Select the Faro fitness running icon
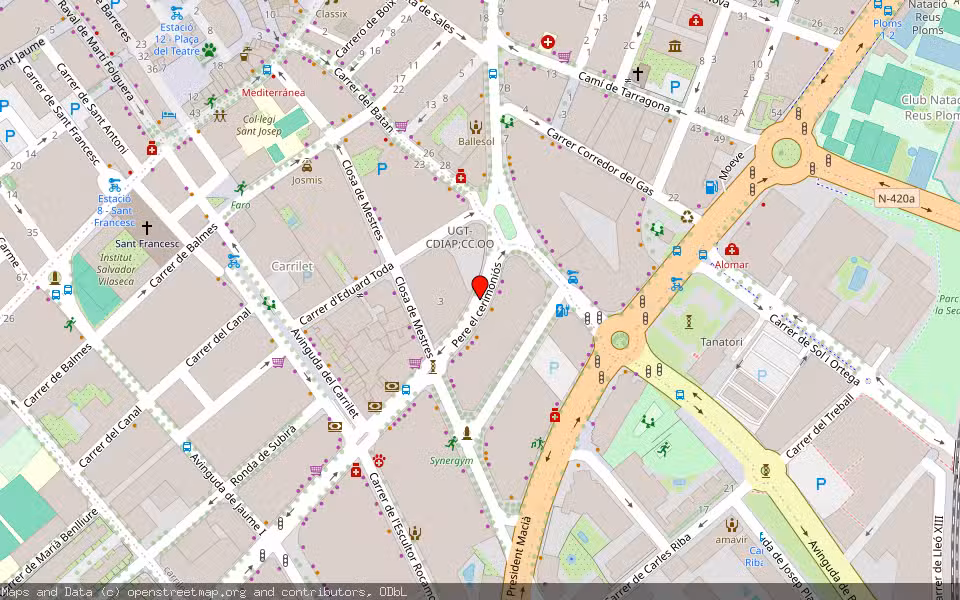This screenshot has width=960, height=600. click(241, 189)
